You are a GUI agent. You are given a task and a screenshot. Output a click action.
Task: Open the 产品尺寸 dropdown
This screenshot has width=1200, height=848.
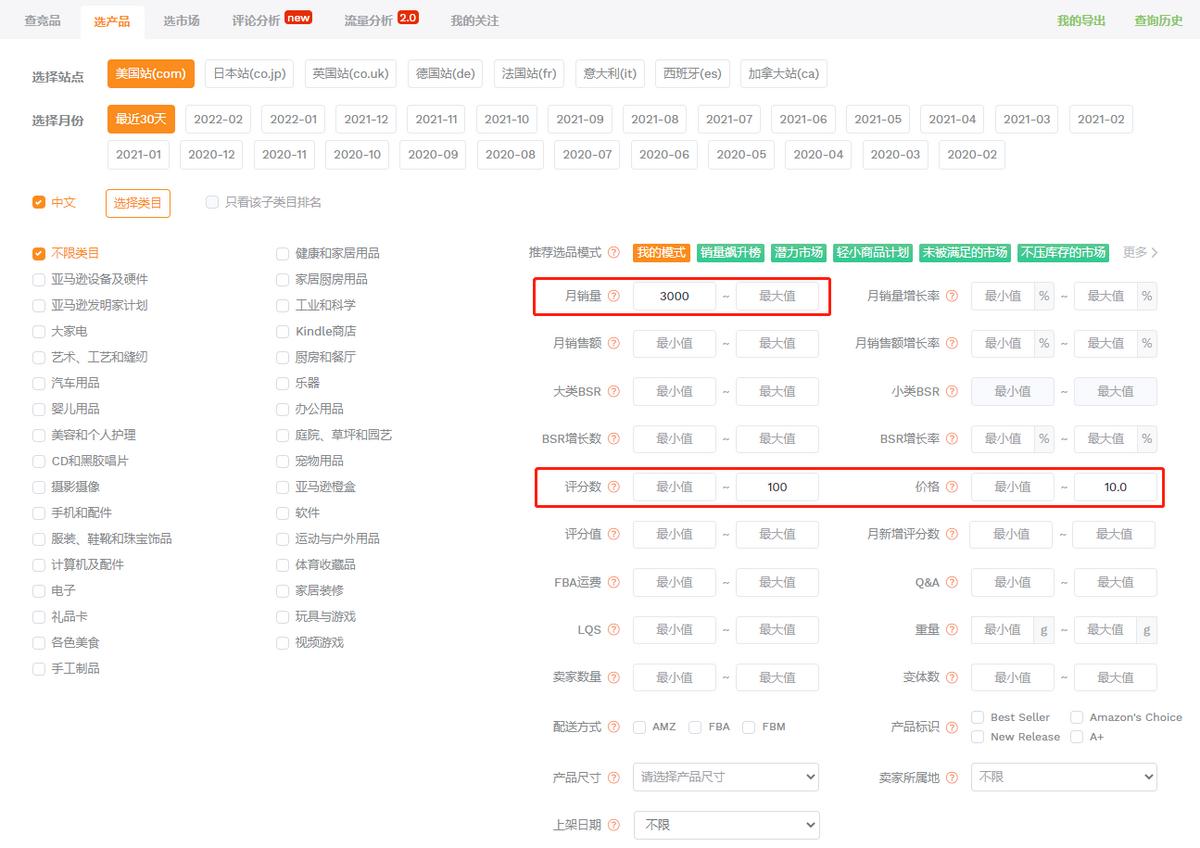pos(725,776)
